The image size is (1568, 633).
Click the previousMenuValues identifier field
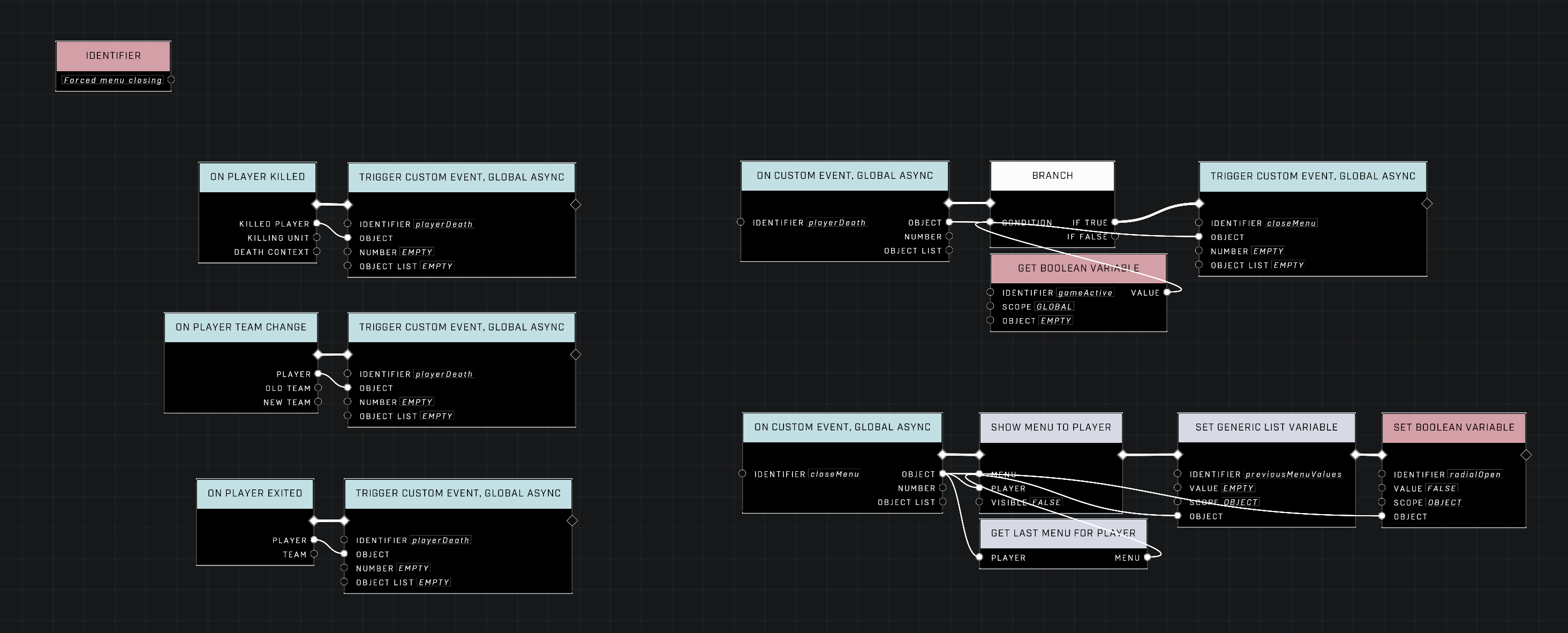(x=1293, y=474)
